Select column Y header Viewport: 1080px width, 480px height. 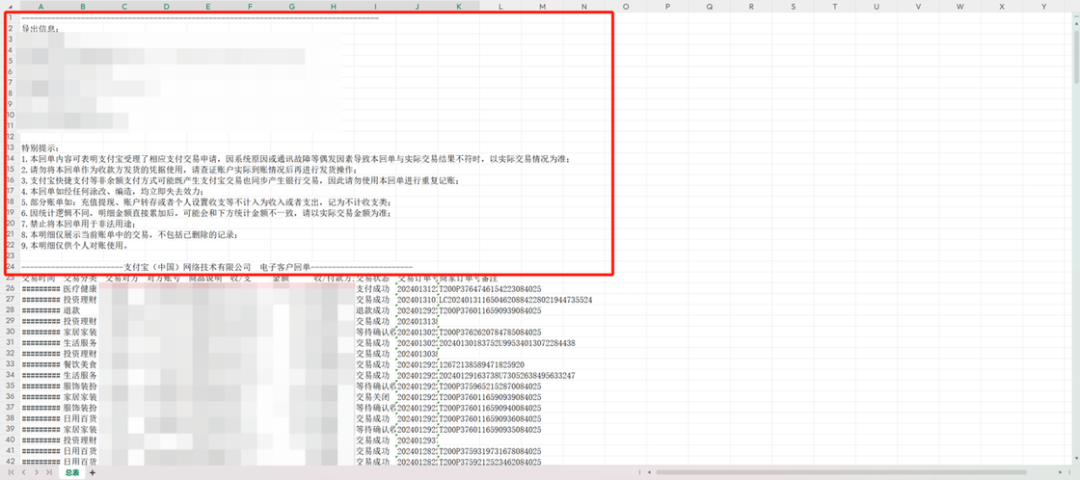point(1043,6)
